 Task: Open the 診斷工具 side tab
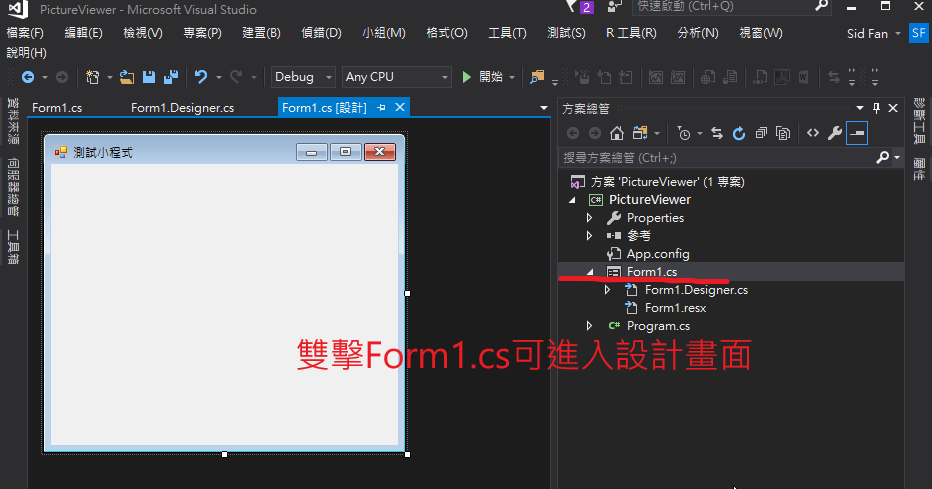919,121
